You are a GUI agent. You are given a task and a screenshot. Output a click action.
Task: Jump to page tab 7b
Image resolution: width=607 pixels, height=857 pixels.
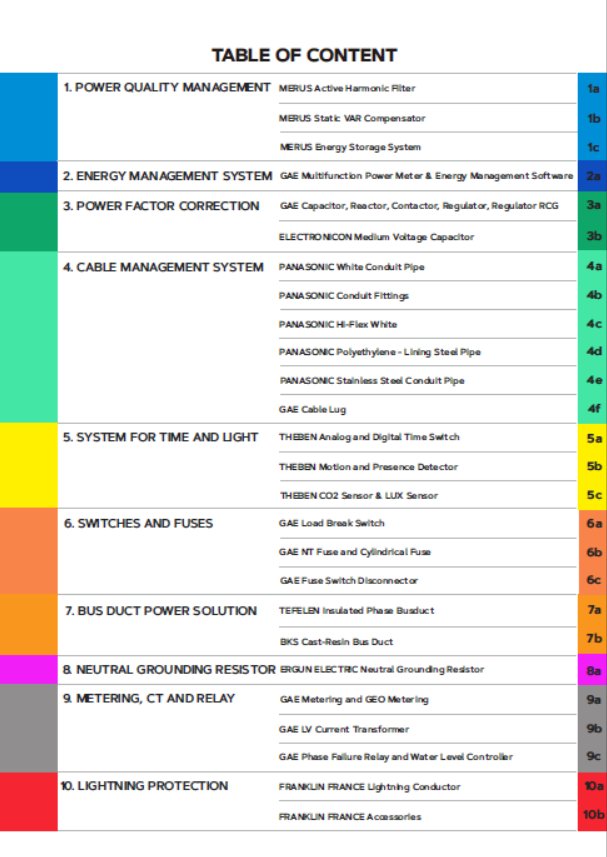click(x=593, y=638)
